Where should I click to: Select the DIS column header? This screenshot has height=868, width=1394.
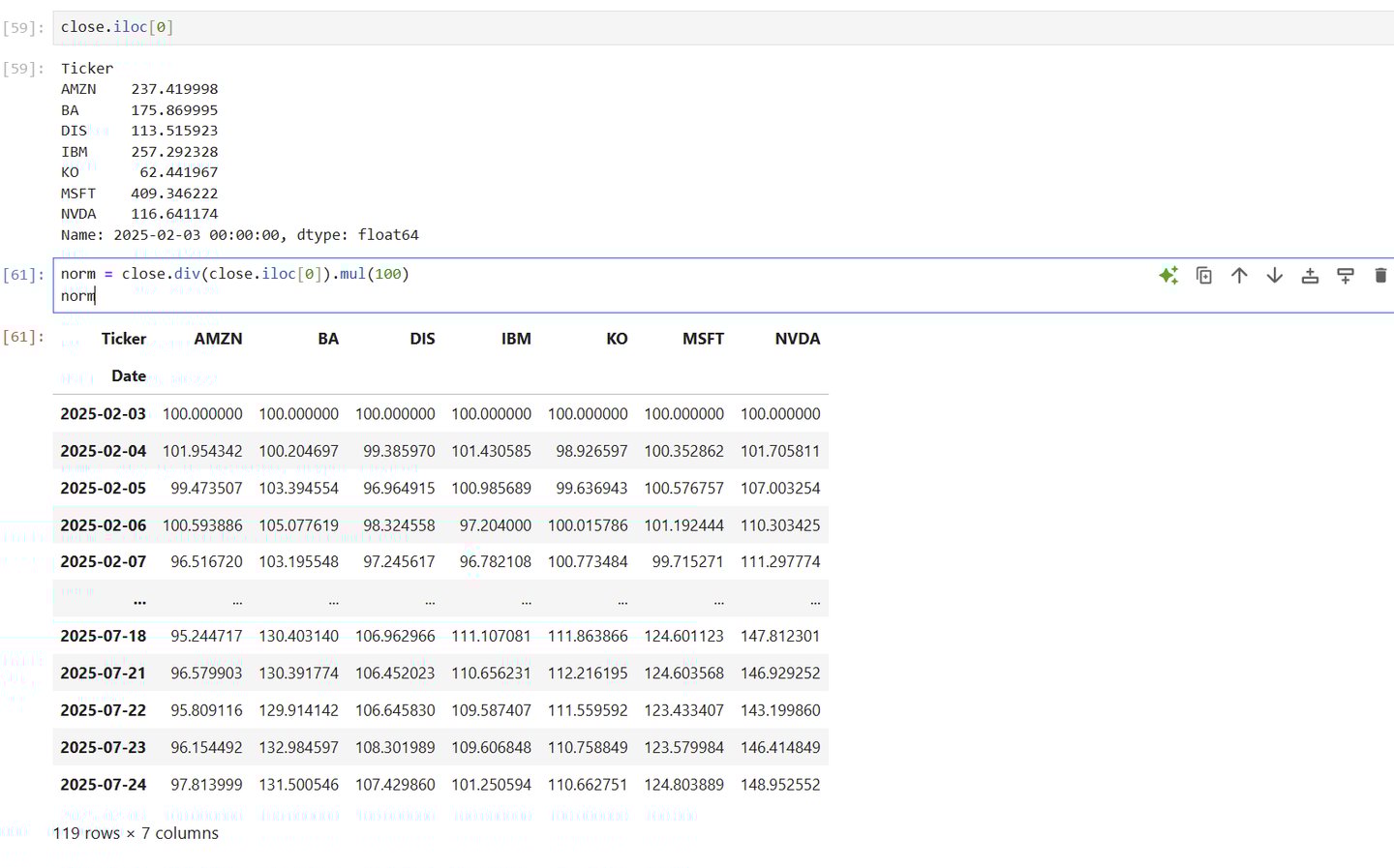[x=422, y=339]
